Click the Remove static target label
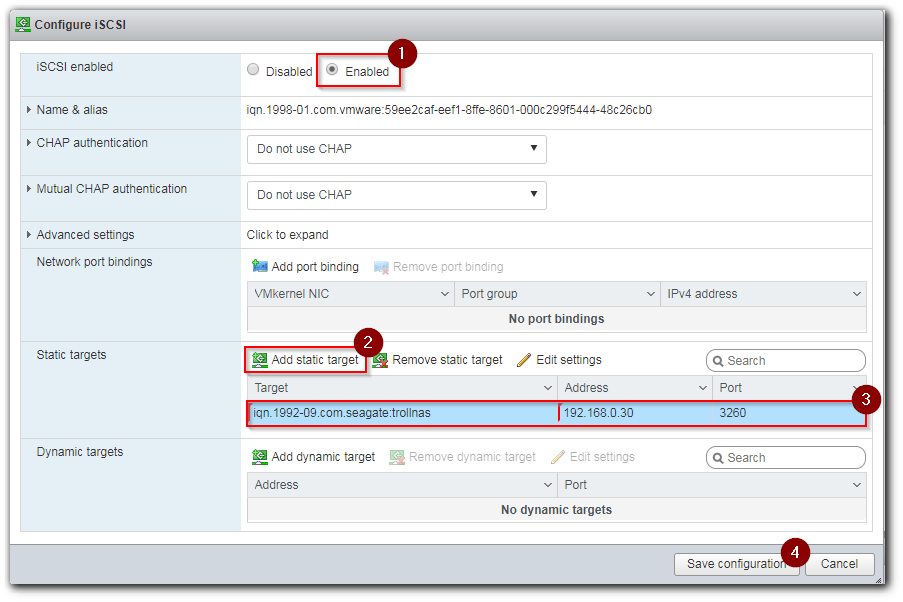This screenshot has width=903, height=602. click(447, 359)
